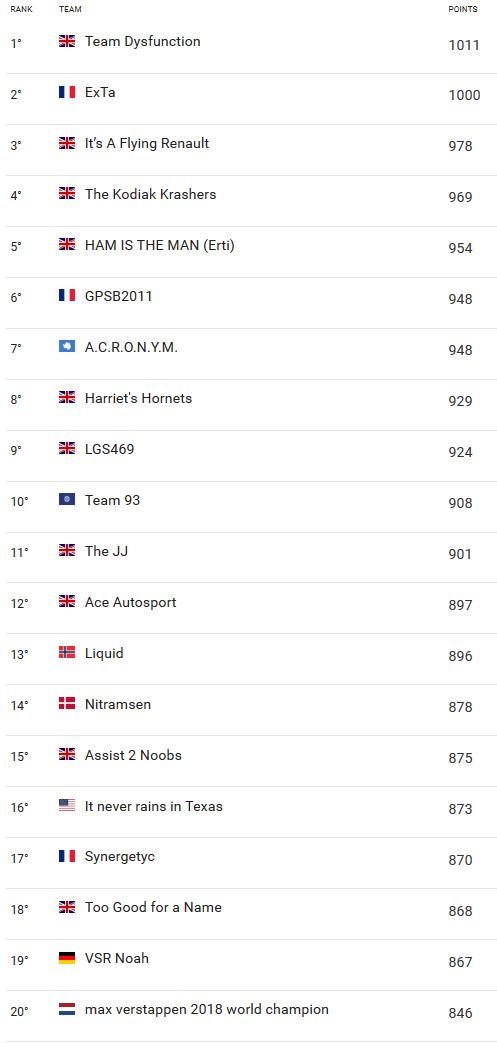The width and height of the screenshot is (497, 1043).
Task: Click the Dutch flag beside max verstappen team
Action: [67, 1009]
